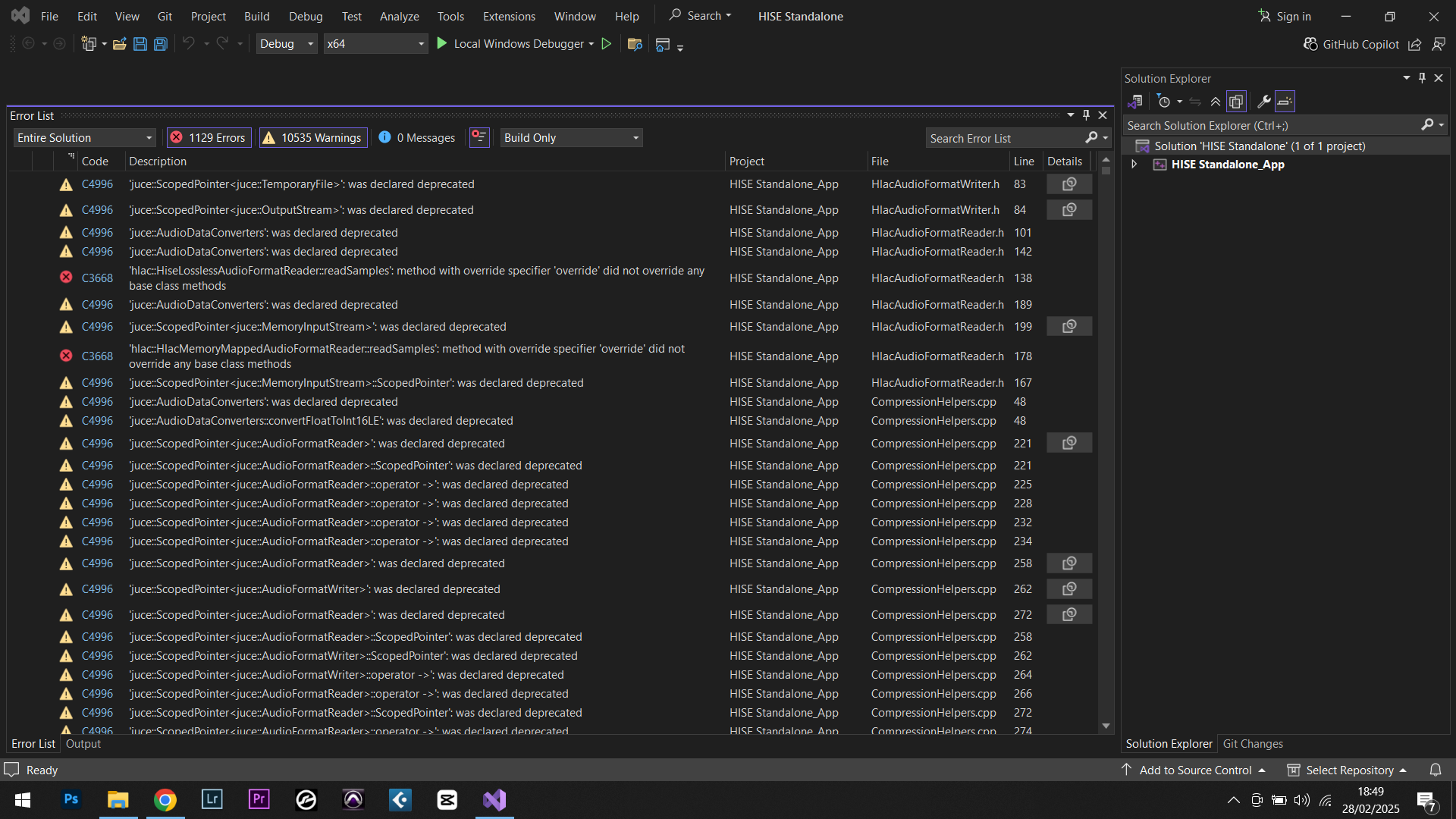Click details icon for HlacAudioFormatReader.h line 199

[x=1069, y=327]
